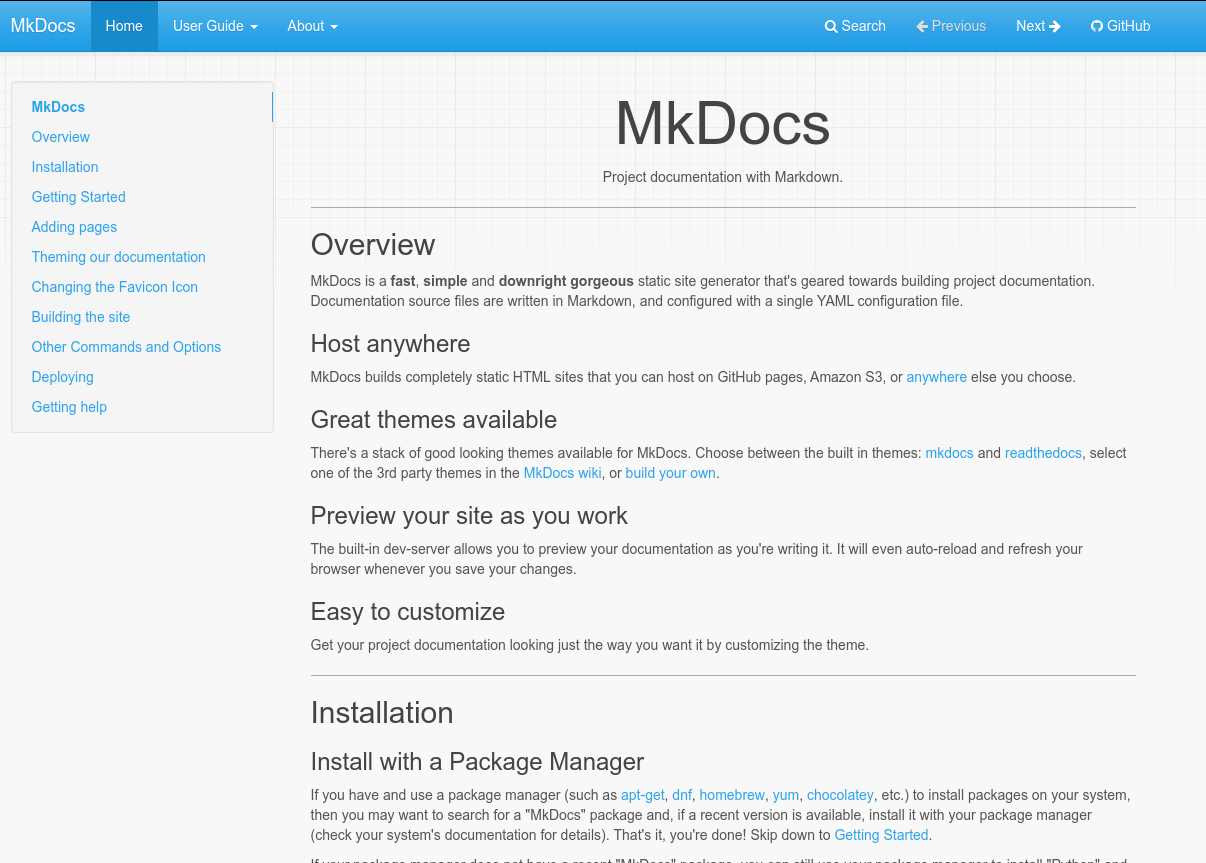The width and height of the screenshot is (1206, 863).
Task: Jump to Building the site section
Action: point(81,317)
